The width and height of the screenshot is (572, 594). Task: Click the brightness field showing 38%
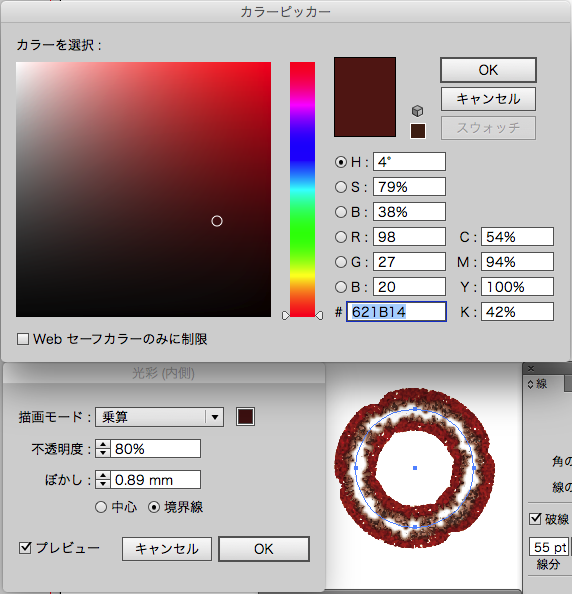click(409, 212)
